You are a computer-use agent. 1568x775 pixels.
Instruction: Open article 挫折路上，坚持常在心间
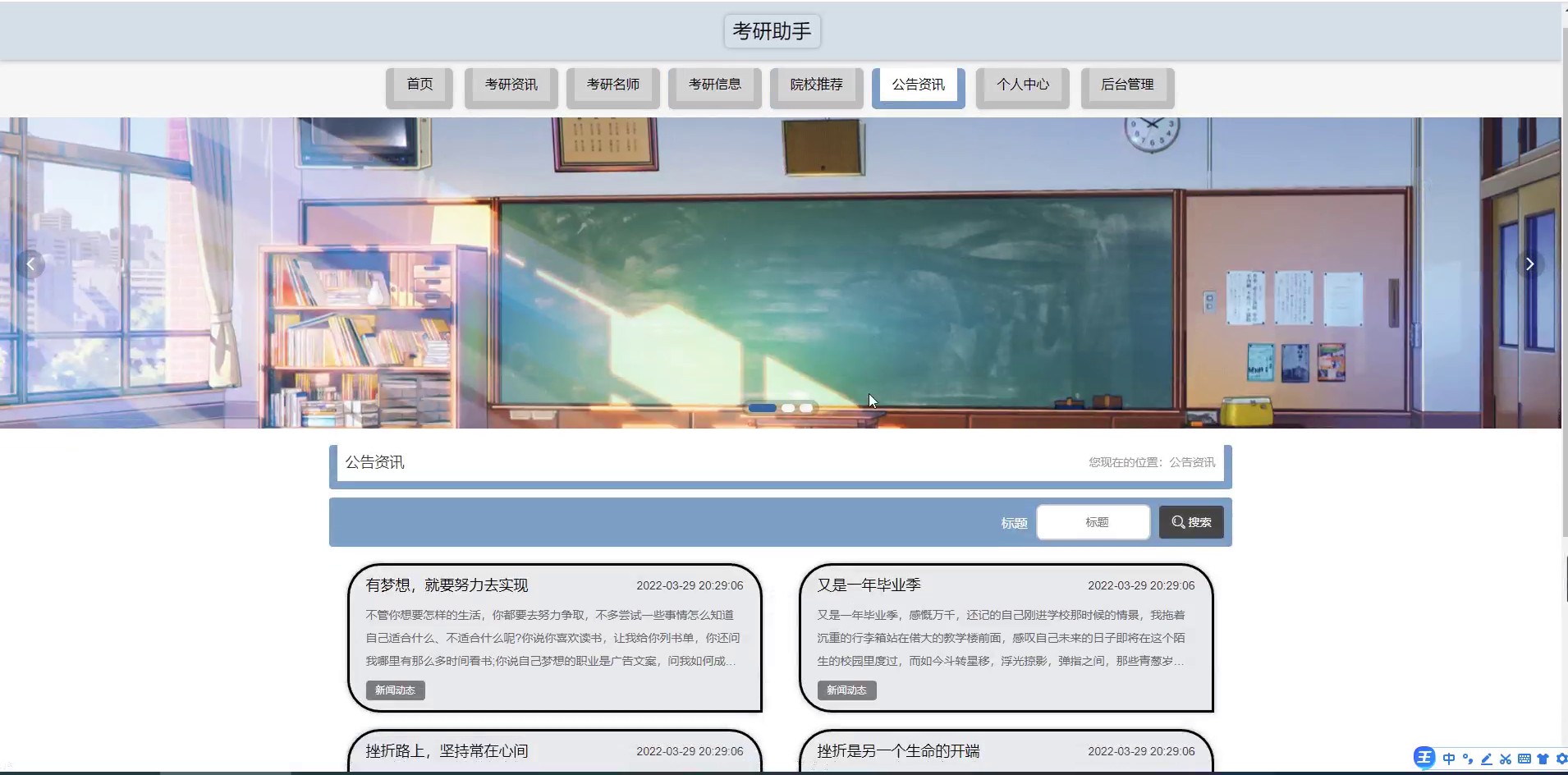447,751
